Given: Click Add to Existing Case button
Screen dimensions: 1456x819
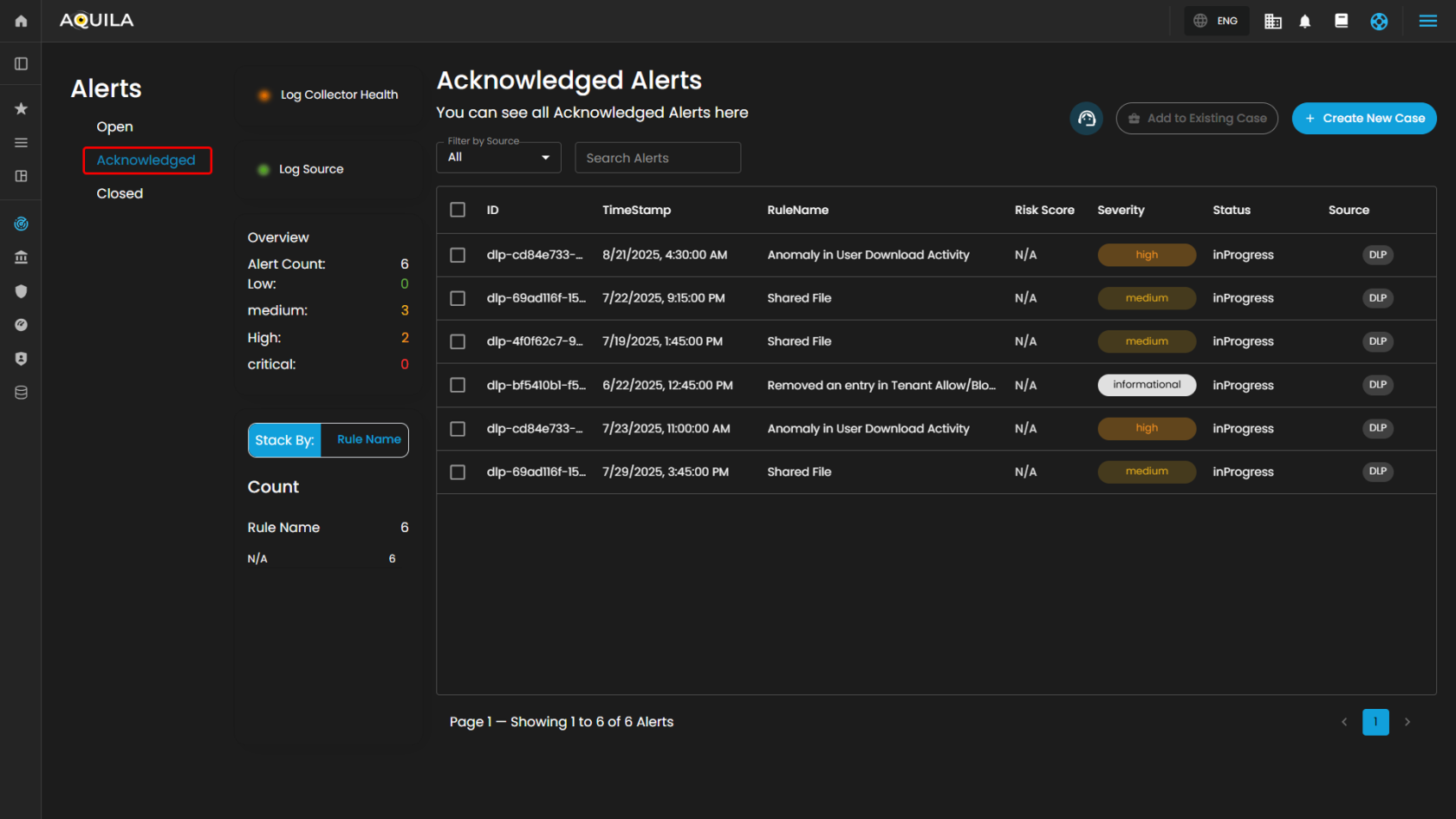Looking at the screenshot, I should pyautogui.click(x=1196, y=119).
